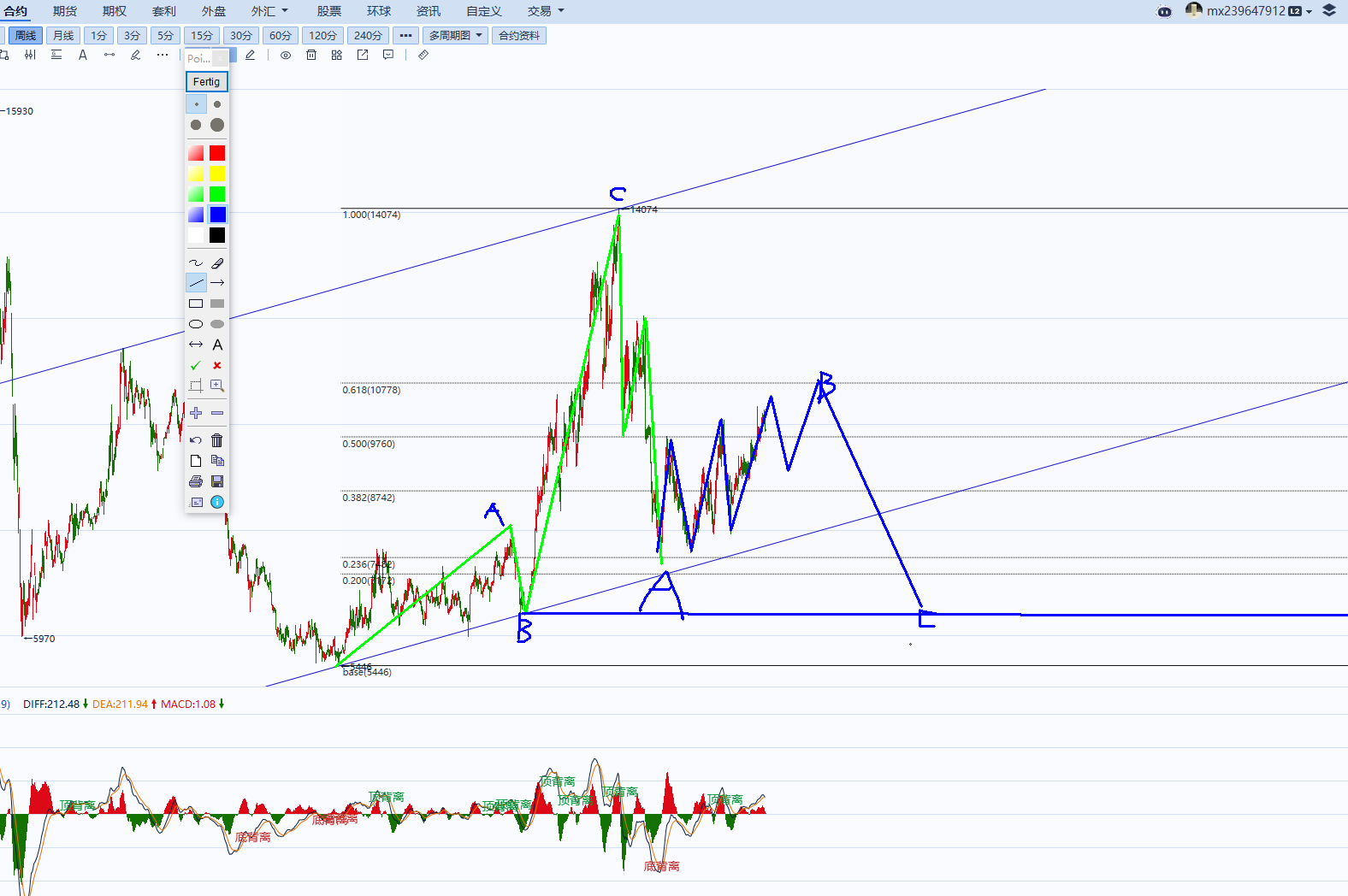Open the 股票 menu tab
The image size is (1348, 896).
click(329, 11)
